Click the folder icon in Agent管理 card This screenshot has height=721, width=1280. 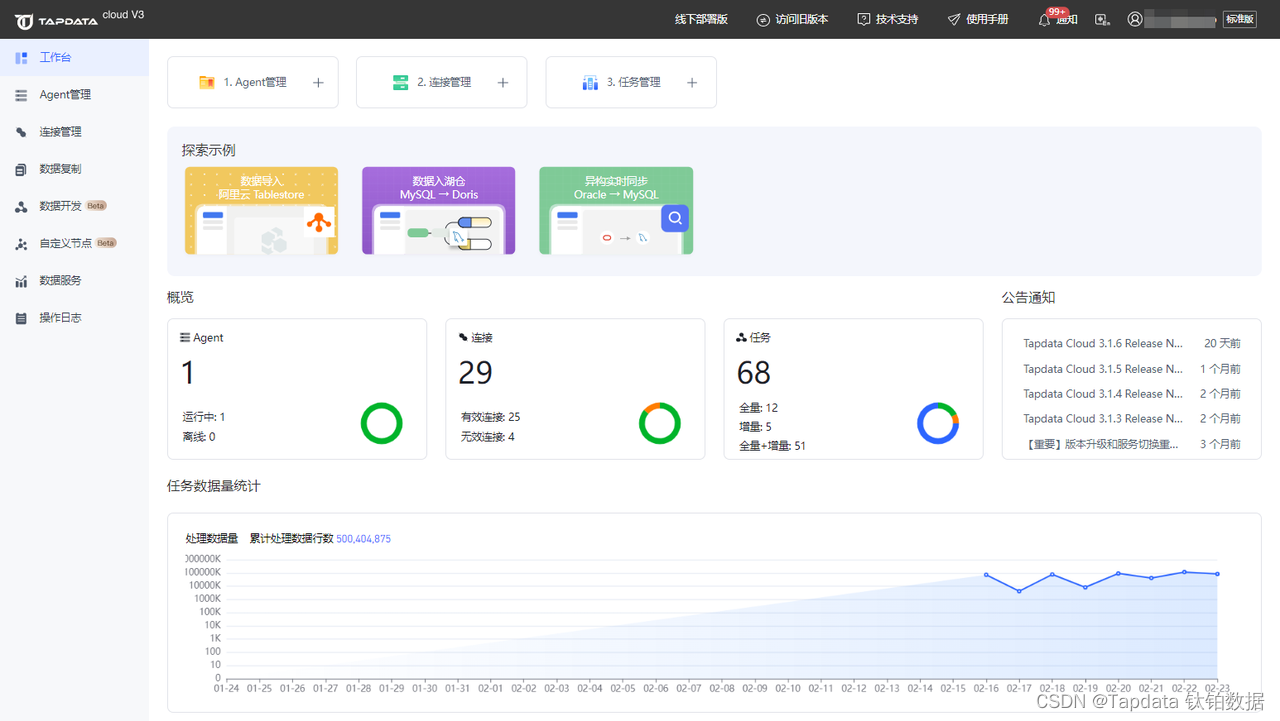[207, 82]
